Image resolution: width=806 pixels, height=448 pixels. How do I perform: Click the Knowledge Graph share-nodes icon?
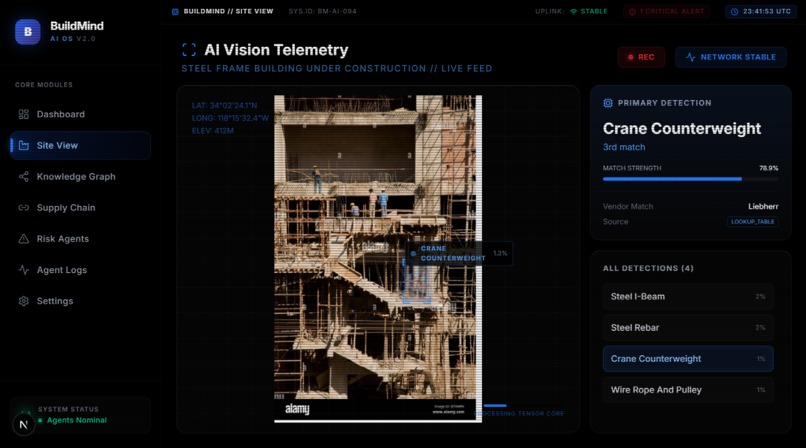pos(24,177)
